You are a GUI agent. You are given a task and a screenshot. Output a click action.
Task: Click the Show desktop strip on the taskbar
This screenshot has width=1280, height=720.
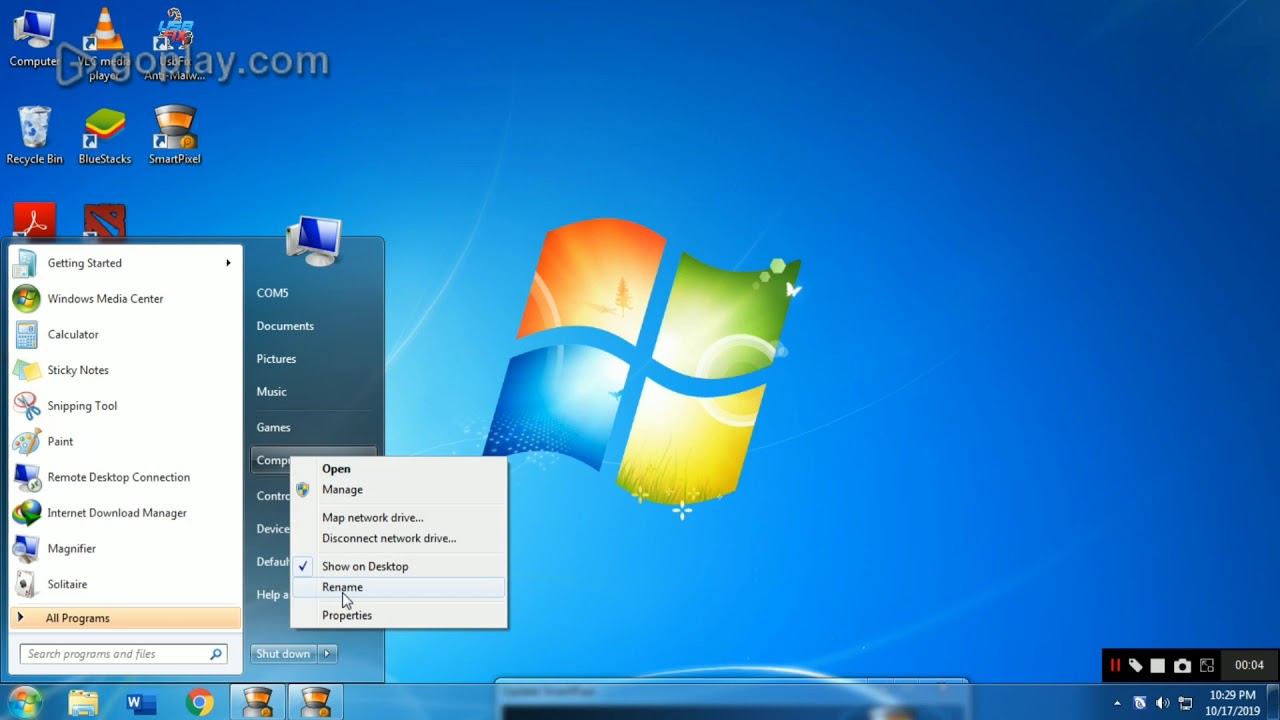point(1273,703)
